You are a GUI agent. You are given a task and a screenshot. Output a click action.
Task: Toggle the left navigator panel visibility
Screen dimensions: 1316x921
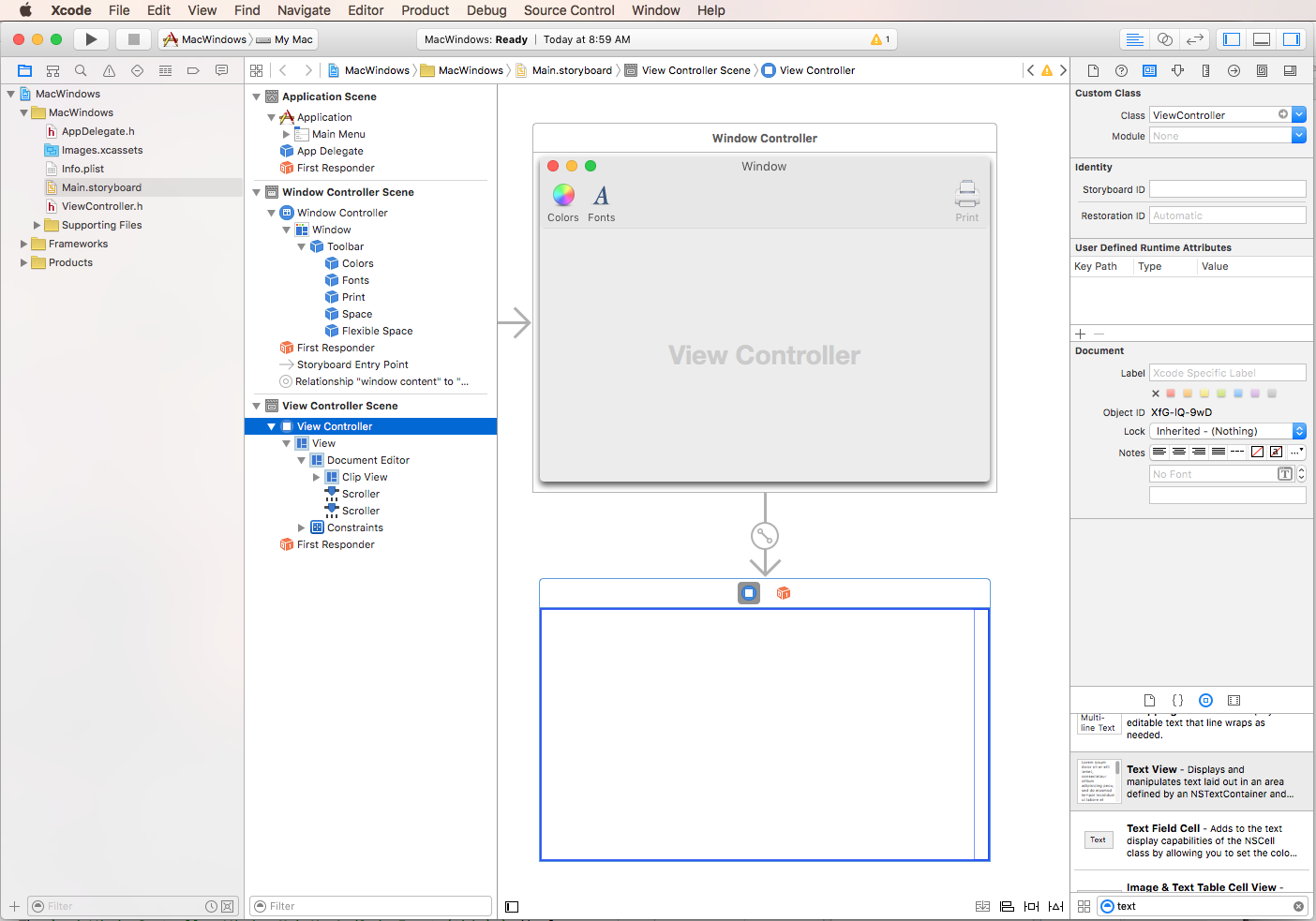(1231, 38)
